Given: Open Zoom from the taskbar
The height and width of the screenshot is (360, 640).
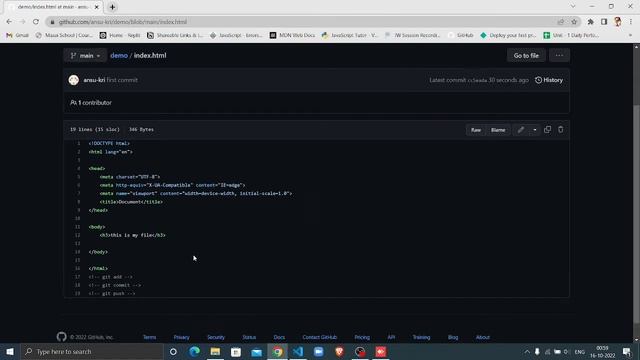Looking at the screenshot, I should pyautogui.click(x=319, y=351).
